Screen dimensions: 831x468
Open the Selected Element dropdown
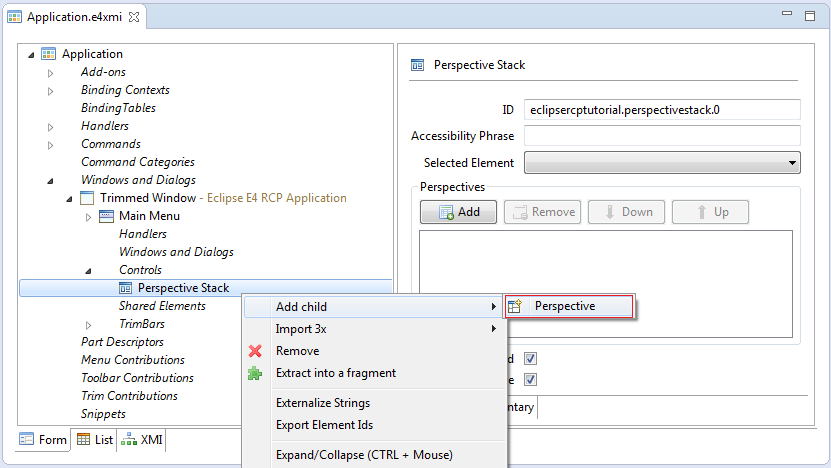(662, 163)
